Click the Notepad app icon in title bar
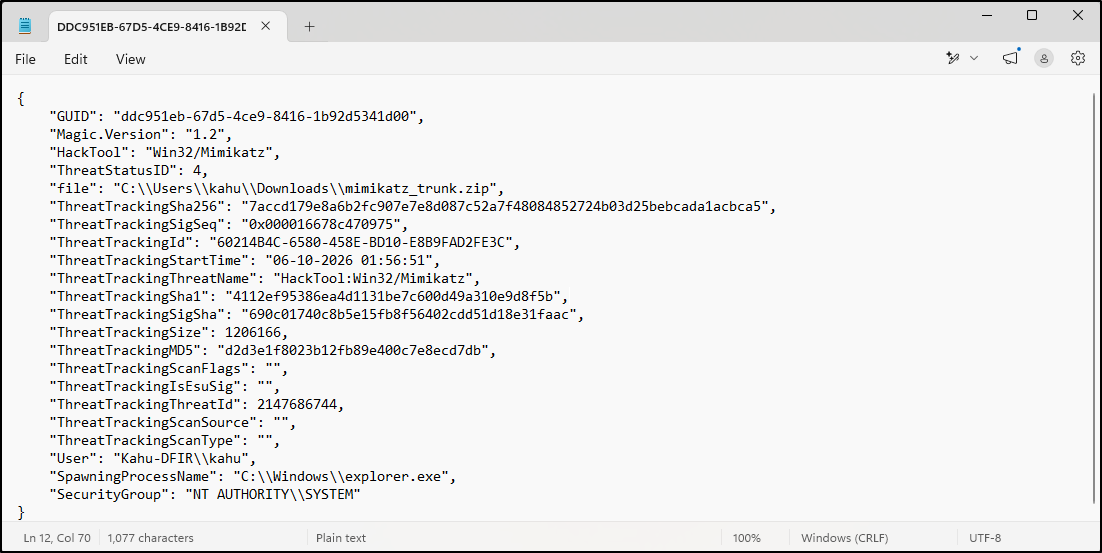1102x553 pixels. [25, 26]
